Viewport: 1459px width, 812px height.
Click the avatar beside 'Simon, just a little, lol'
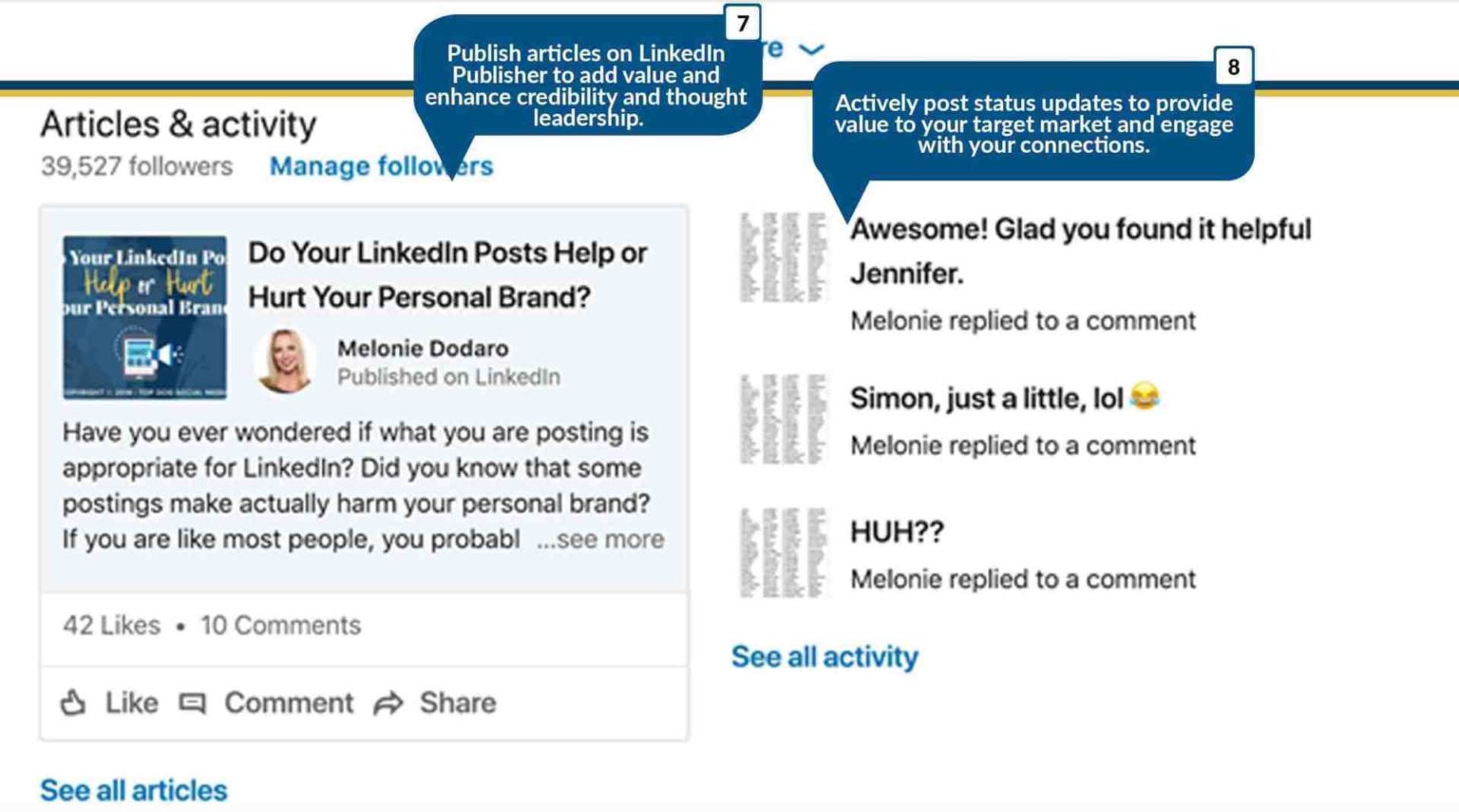click(x=784, y=419)
